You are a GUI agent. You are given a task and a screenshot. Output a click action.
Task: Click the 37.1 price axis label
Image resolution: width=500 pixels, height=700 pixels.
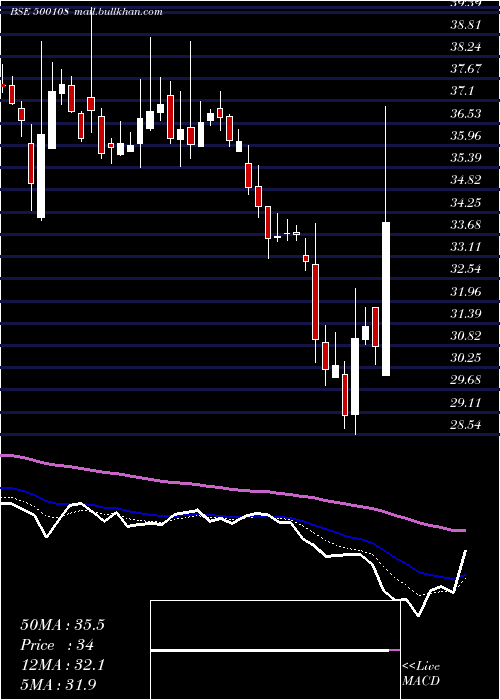click(x=462, y=91)
